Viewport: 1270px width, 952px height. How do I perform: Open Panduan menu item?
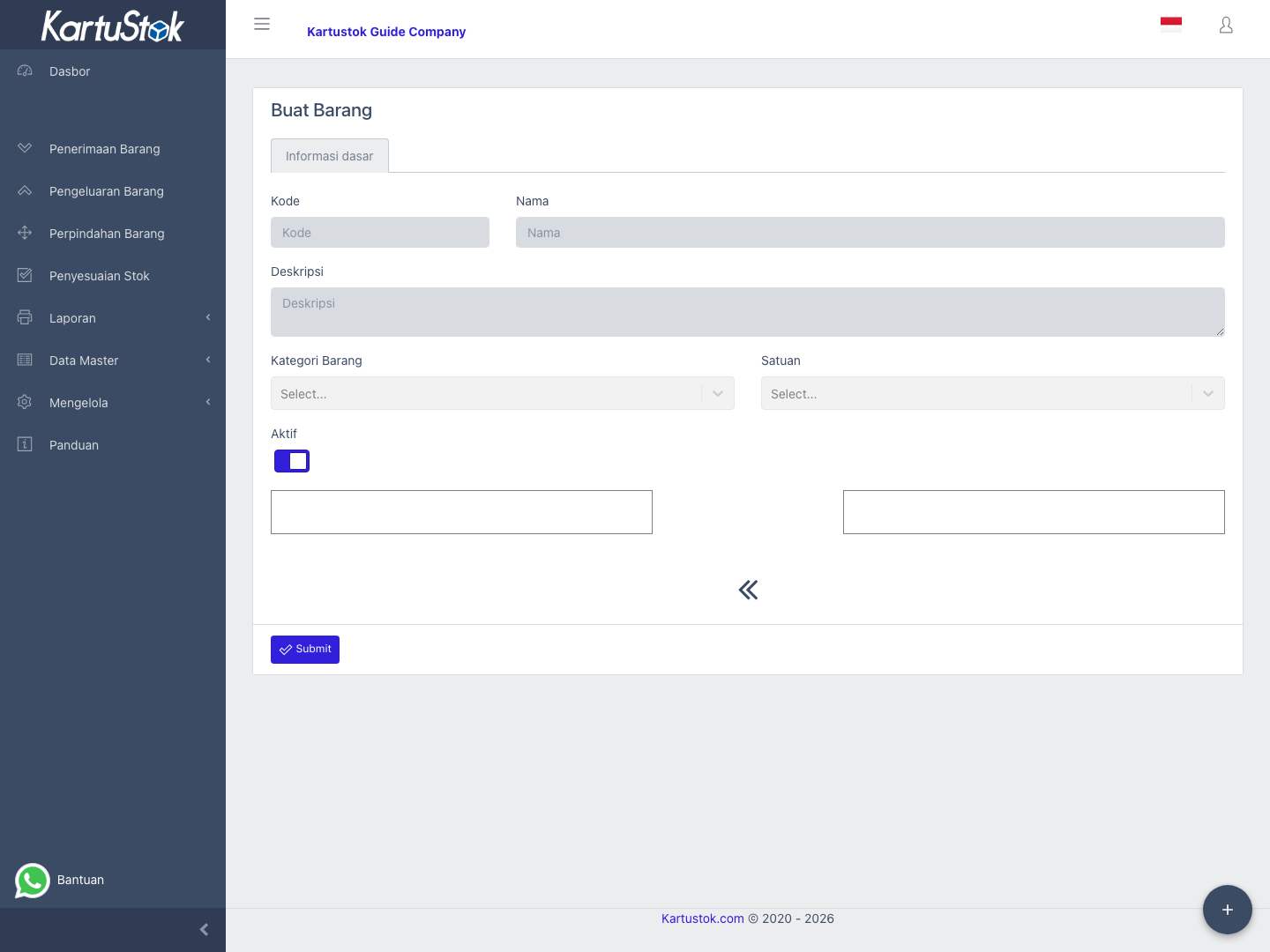(x=113, y=445)
